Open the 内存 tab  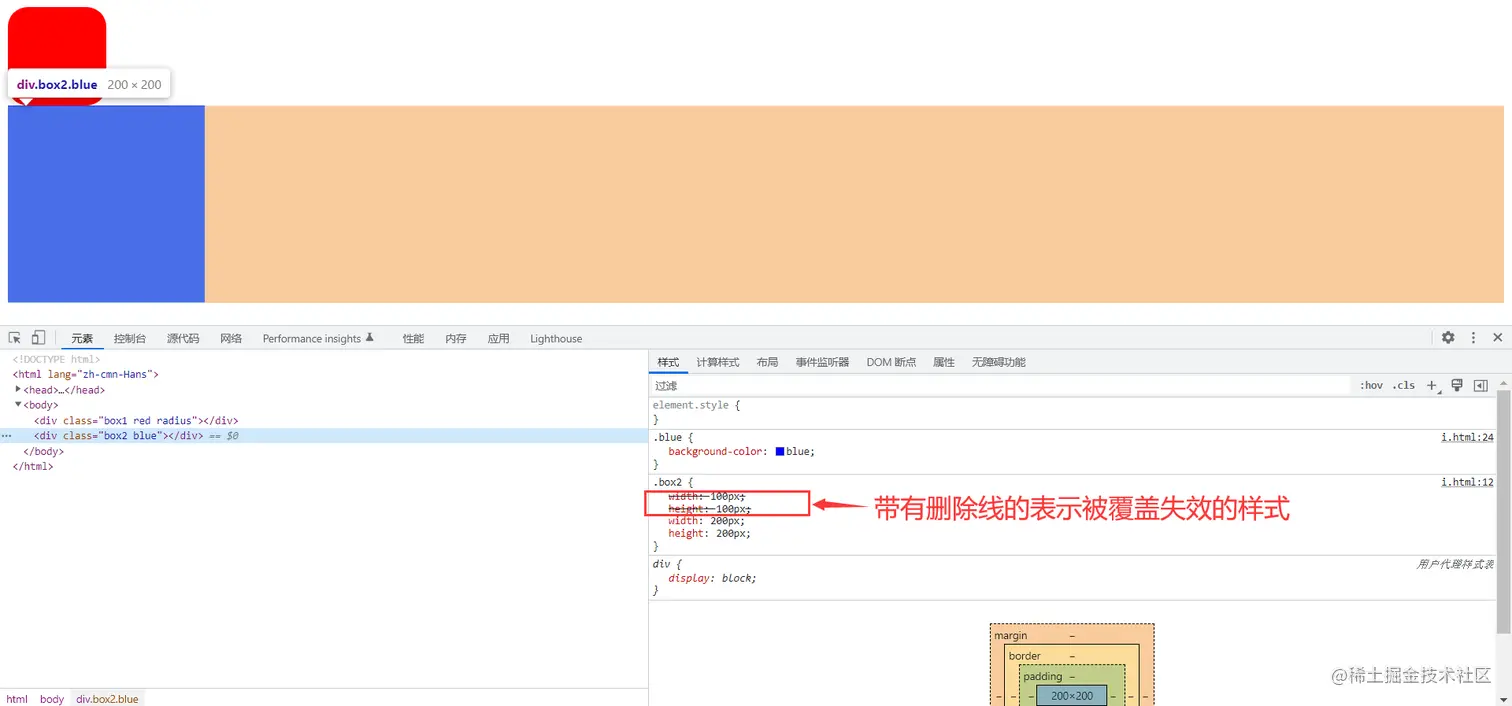pyautogui.click(x=456, y=338)
